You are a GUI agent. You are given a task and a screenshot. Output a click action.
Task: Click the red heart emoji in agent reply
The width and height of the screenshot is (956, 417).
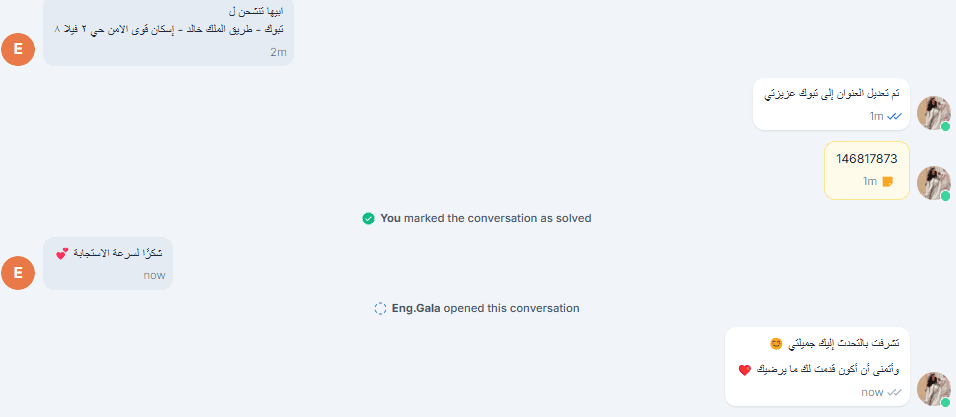tap(743, 370)
